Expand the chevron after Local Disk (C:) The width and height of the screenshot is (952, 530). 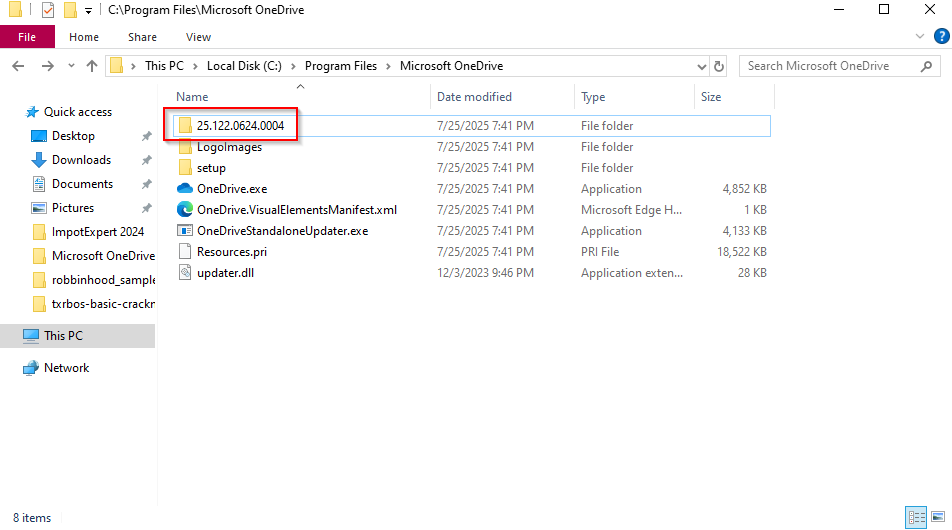pyautogui.click(x=293, y=66)
